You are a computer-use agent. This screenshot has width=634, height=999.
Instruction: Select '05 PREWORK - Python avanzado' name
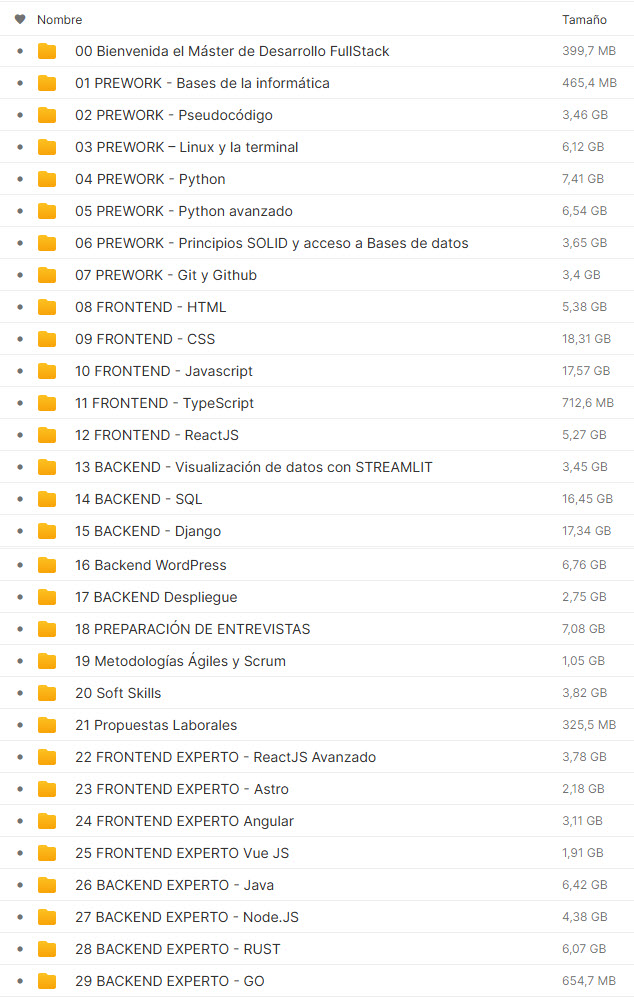[x=184, y=211]
